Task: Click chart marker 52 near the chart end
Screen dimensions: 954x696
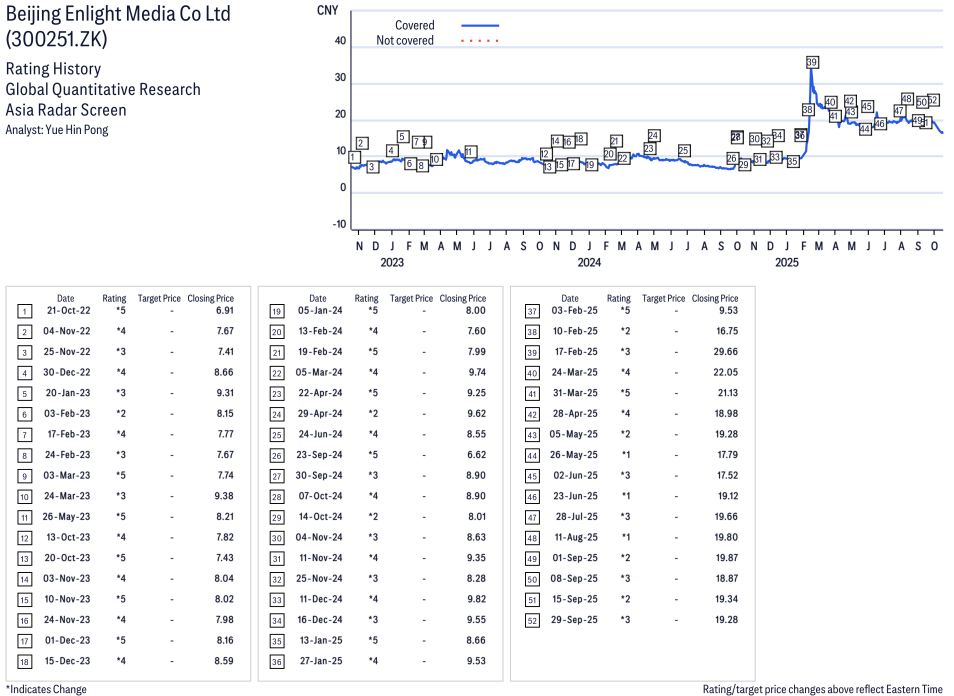Action: click(x=932, y=100)
